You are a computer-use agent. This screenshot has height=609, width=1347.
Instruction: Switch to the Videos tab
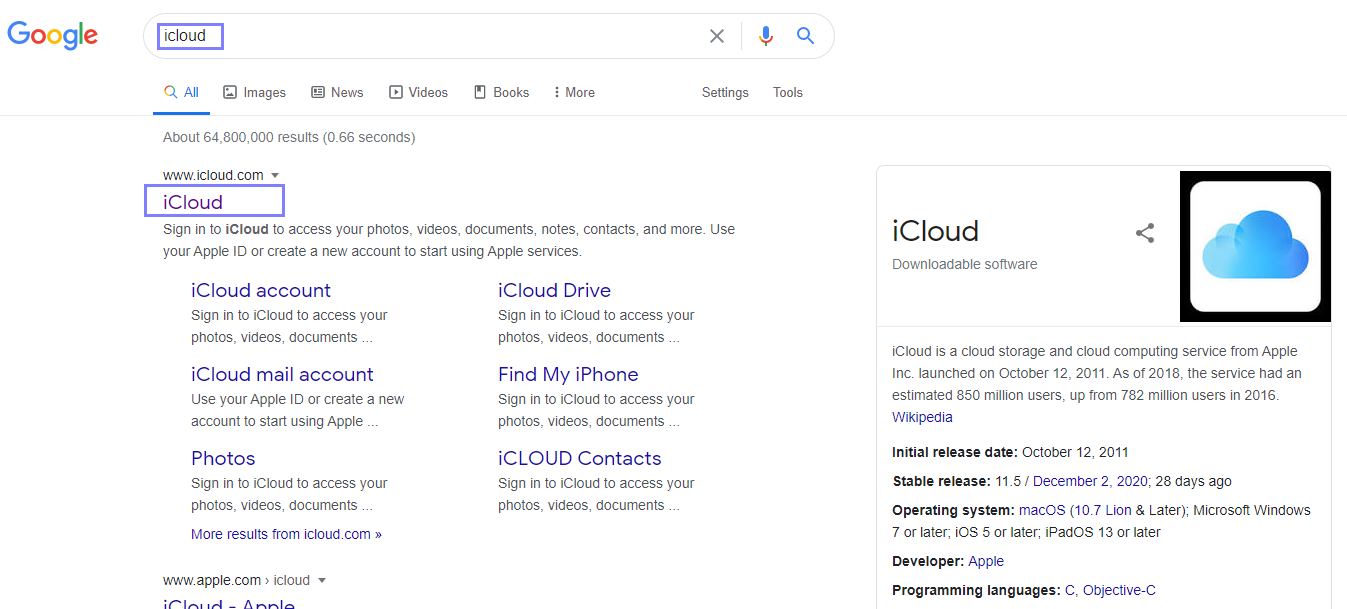point(418,92)
